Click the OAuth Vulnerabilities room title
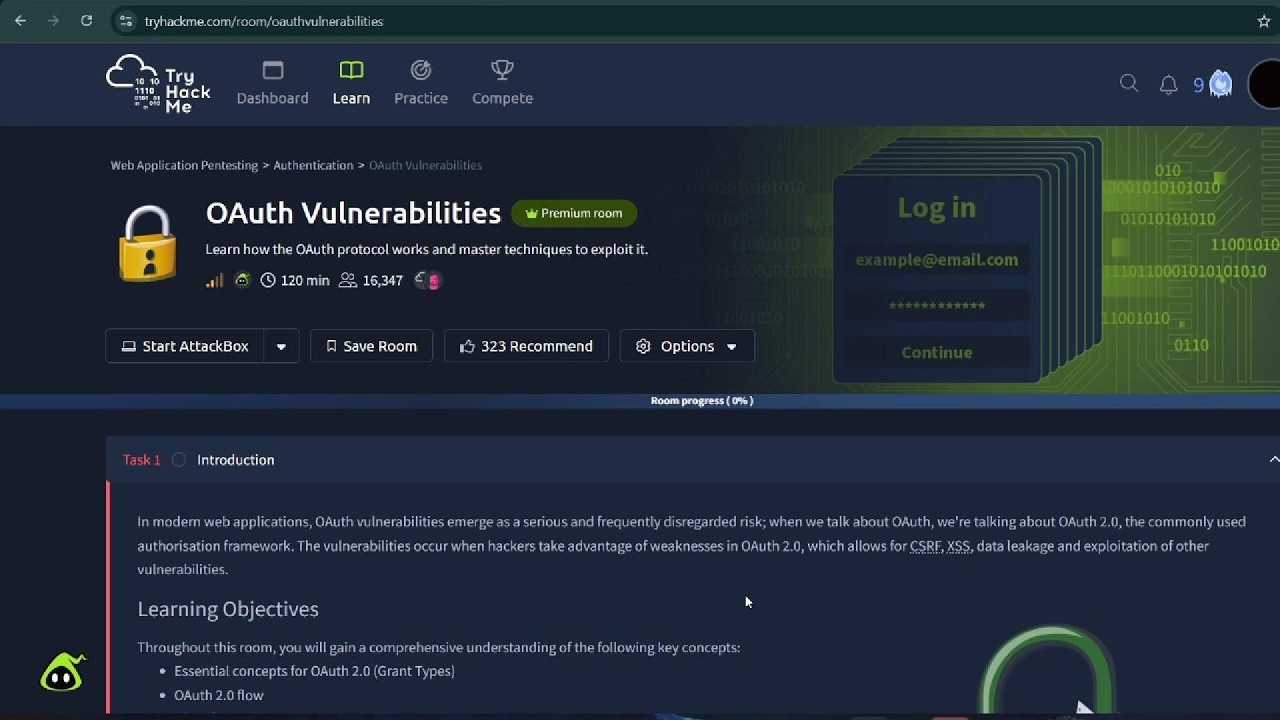The width and height of the screenshot is (1280, 720). (x=353, y=213)
